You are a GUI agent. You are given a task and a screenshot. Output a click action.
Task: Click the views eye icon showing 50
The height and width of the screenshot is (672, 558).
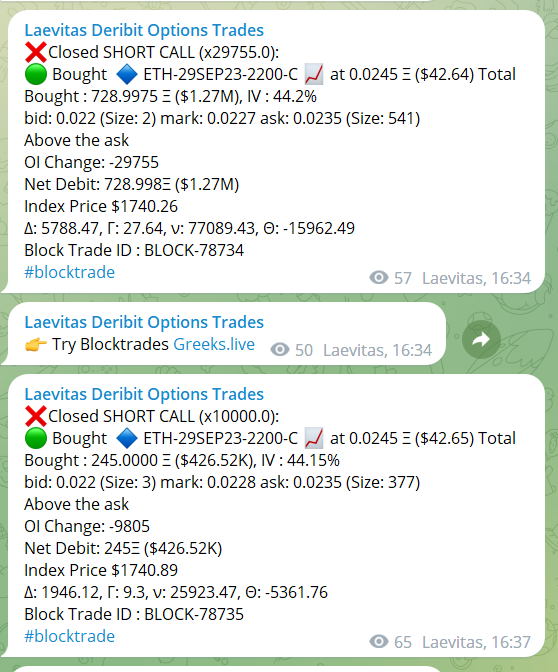click(x=280, y=350)
